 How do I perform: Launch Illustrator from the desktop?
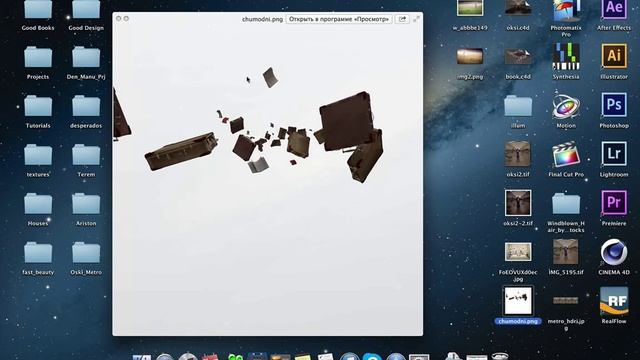614,56
